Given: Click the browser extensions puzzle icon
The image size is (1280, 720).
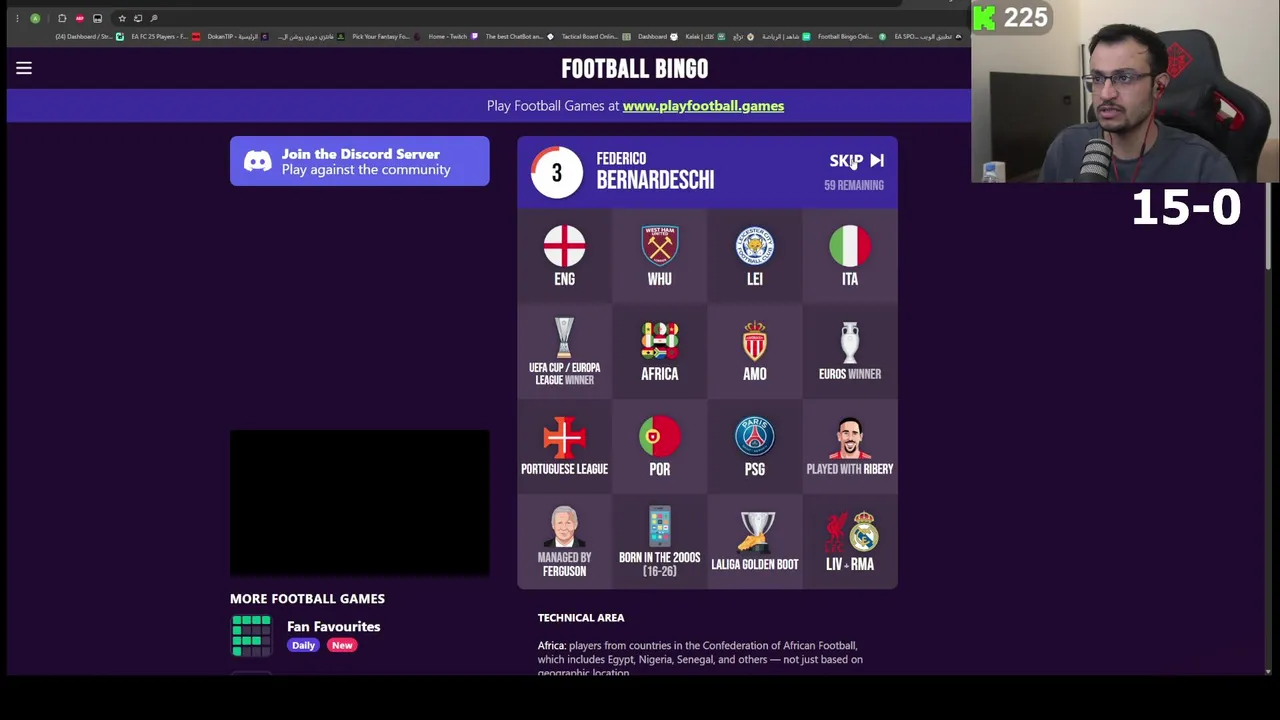Looking at the screenshot, I should [x=62, y=18].
